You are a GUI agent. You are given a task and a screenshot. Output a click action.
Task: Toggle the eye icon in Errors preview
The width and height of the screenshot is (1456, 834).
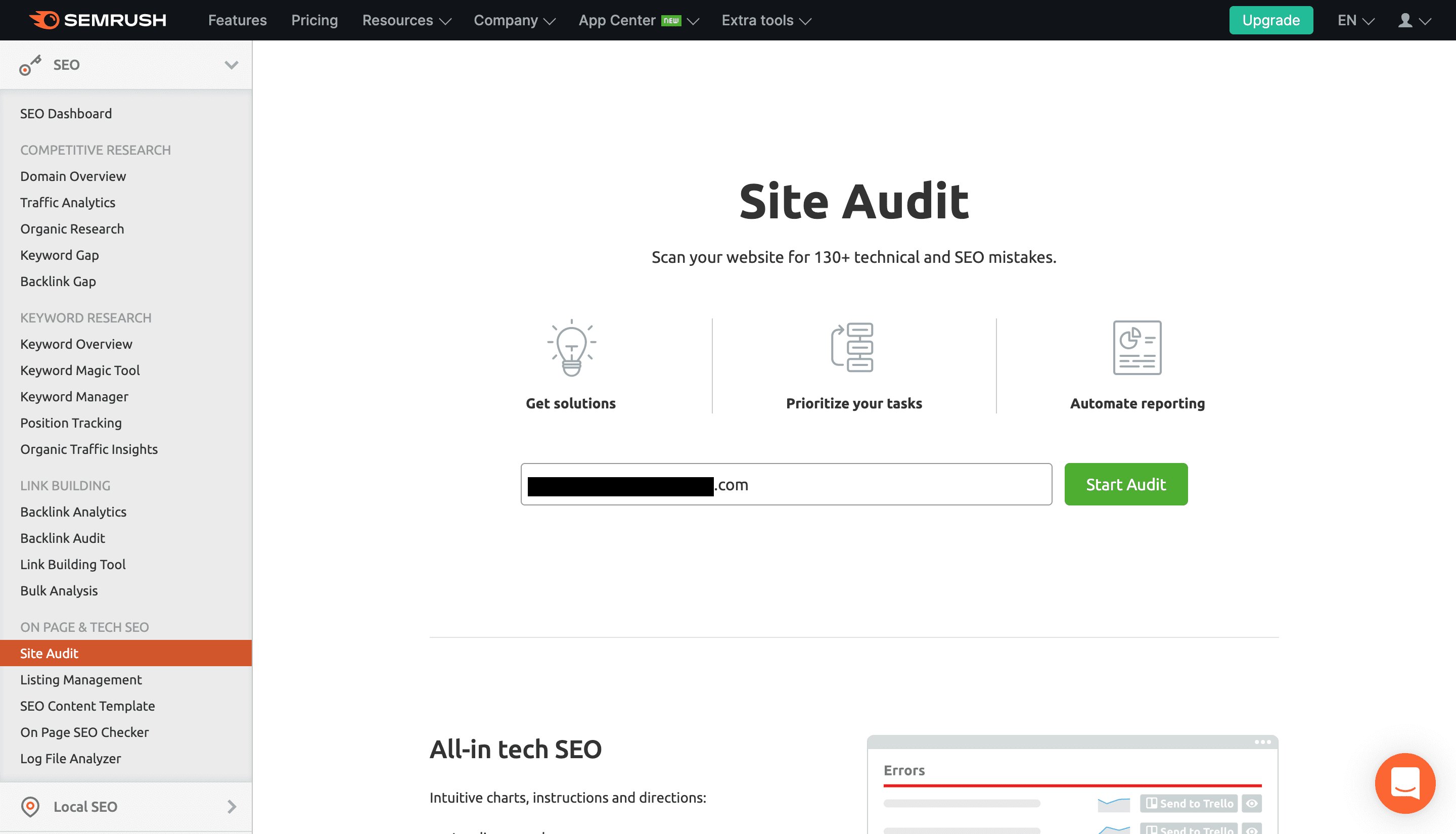[1252, 803]
